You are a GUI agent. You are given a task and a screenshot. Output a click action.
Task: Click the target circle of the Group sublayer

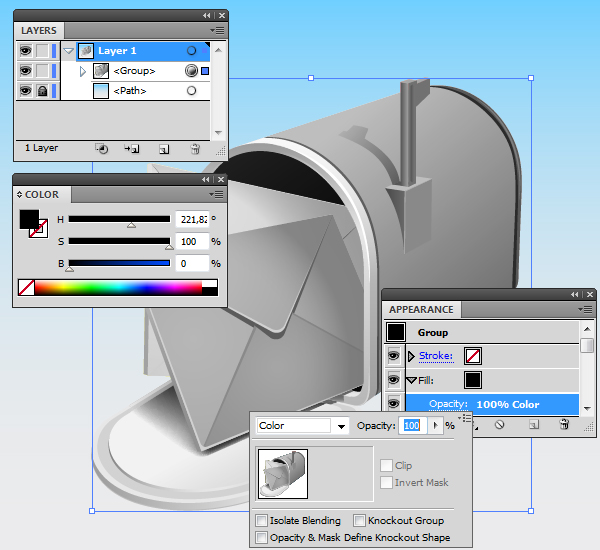point(191,71)
